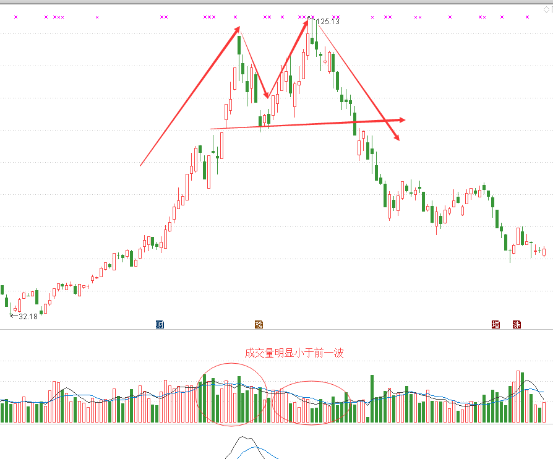Screen dimensions: 554x460
Task: Click the lowest candle near 32.18
Action: pyautogui.click(x=11, y=309)
